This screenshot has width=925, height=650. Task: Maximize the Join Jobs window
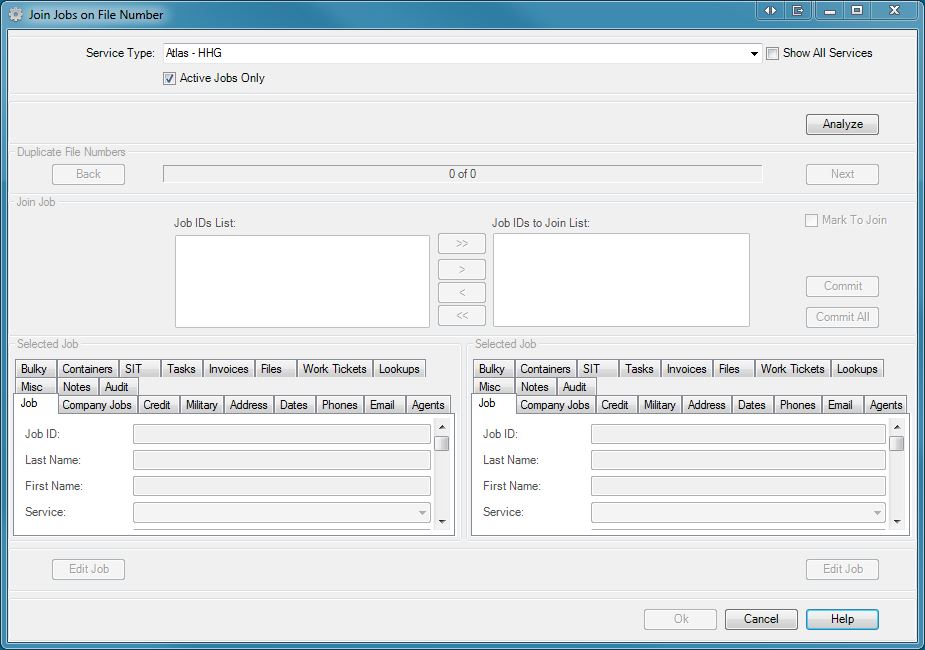click(857, 11)
